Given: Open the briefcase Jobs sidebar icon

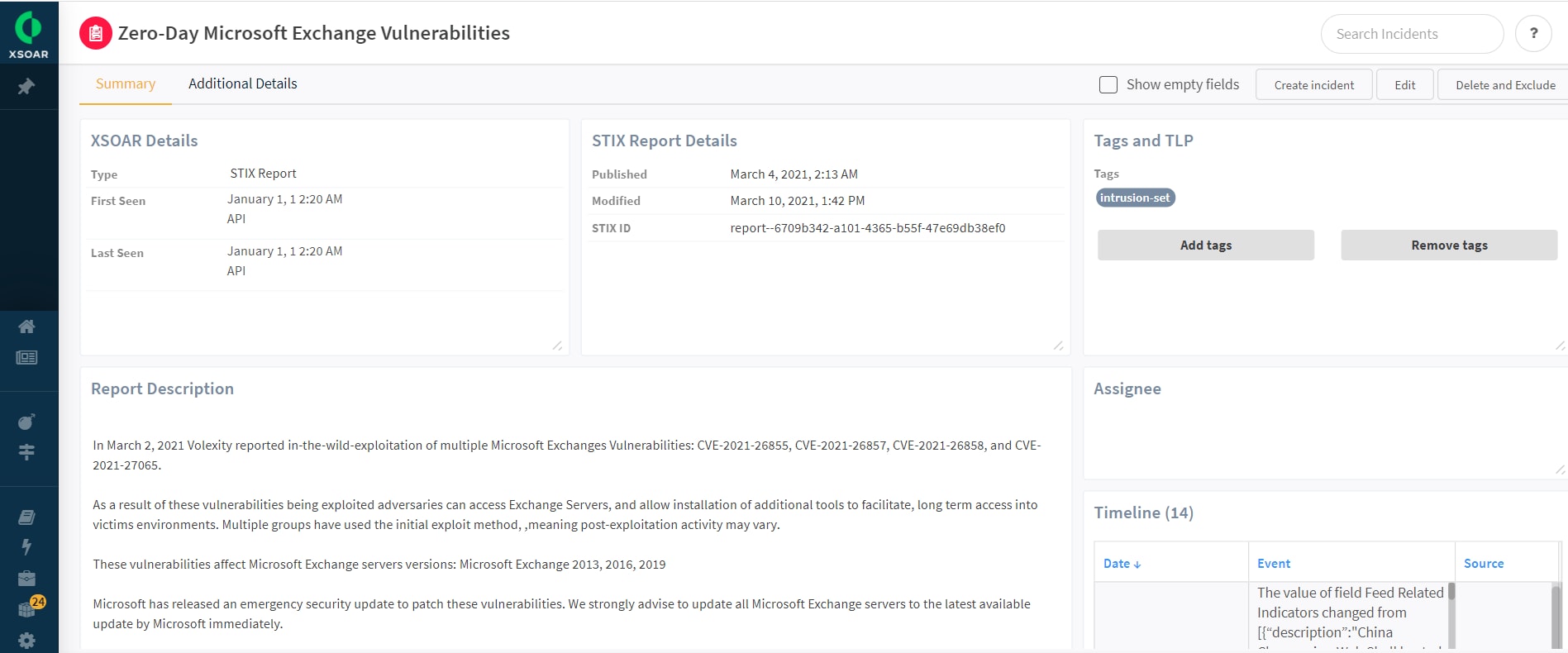Looking at the screenshot, I should point(26,578).
